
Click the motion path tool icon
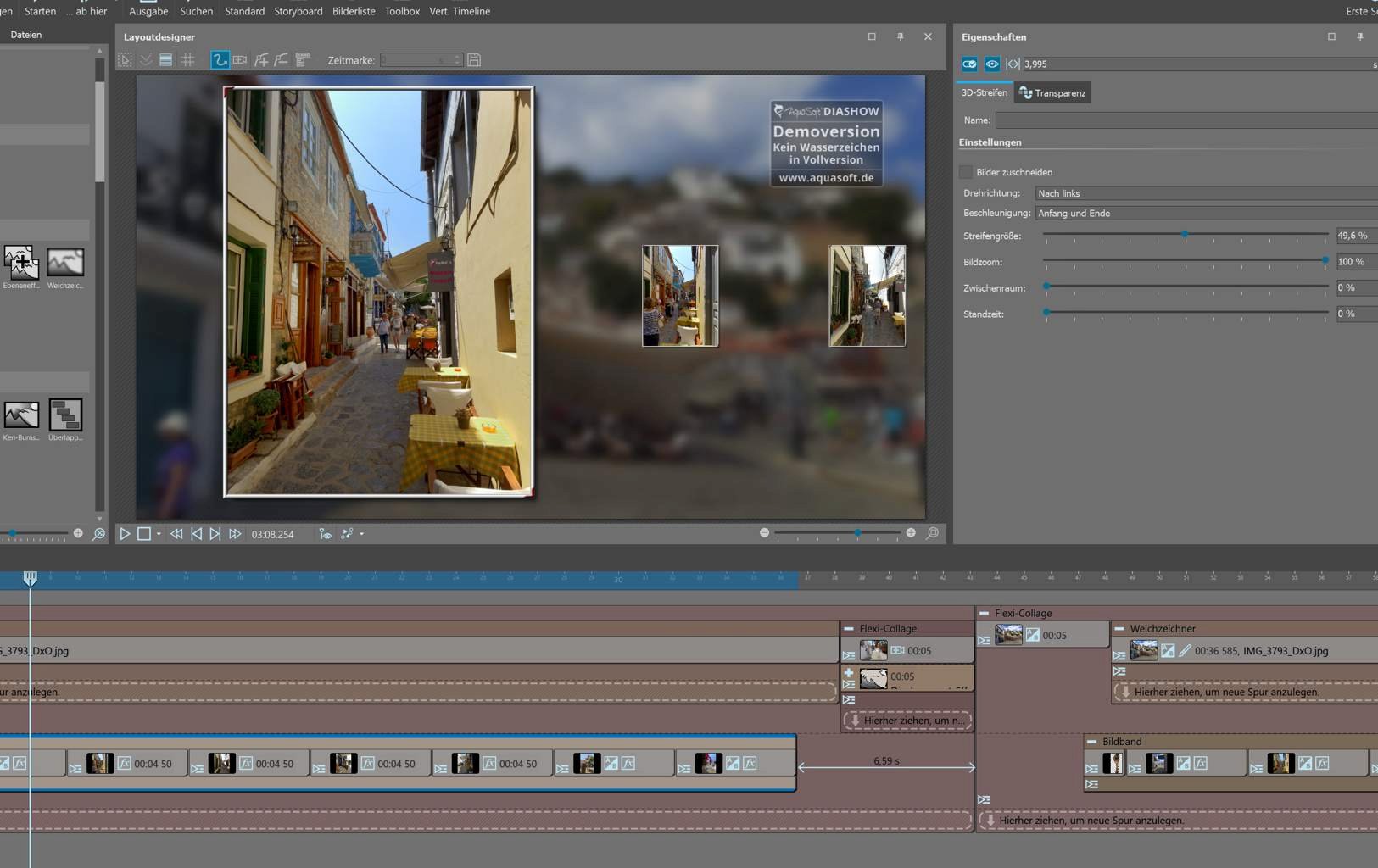click(220, 60)
